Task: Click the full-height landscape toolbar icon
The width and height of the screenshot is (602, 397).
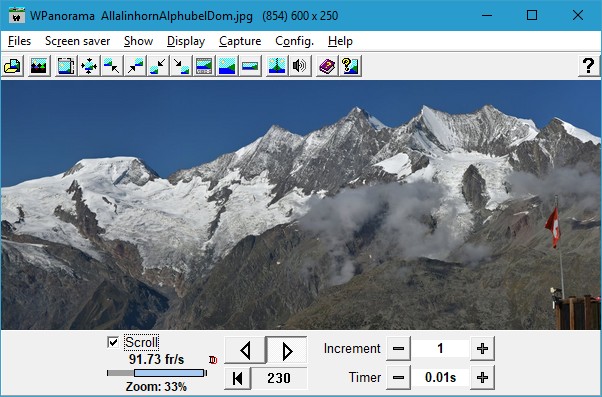Action: point(227,66)
